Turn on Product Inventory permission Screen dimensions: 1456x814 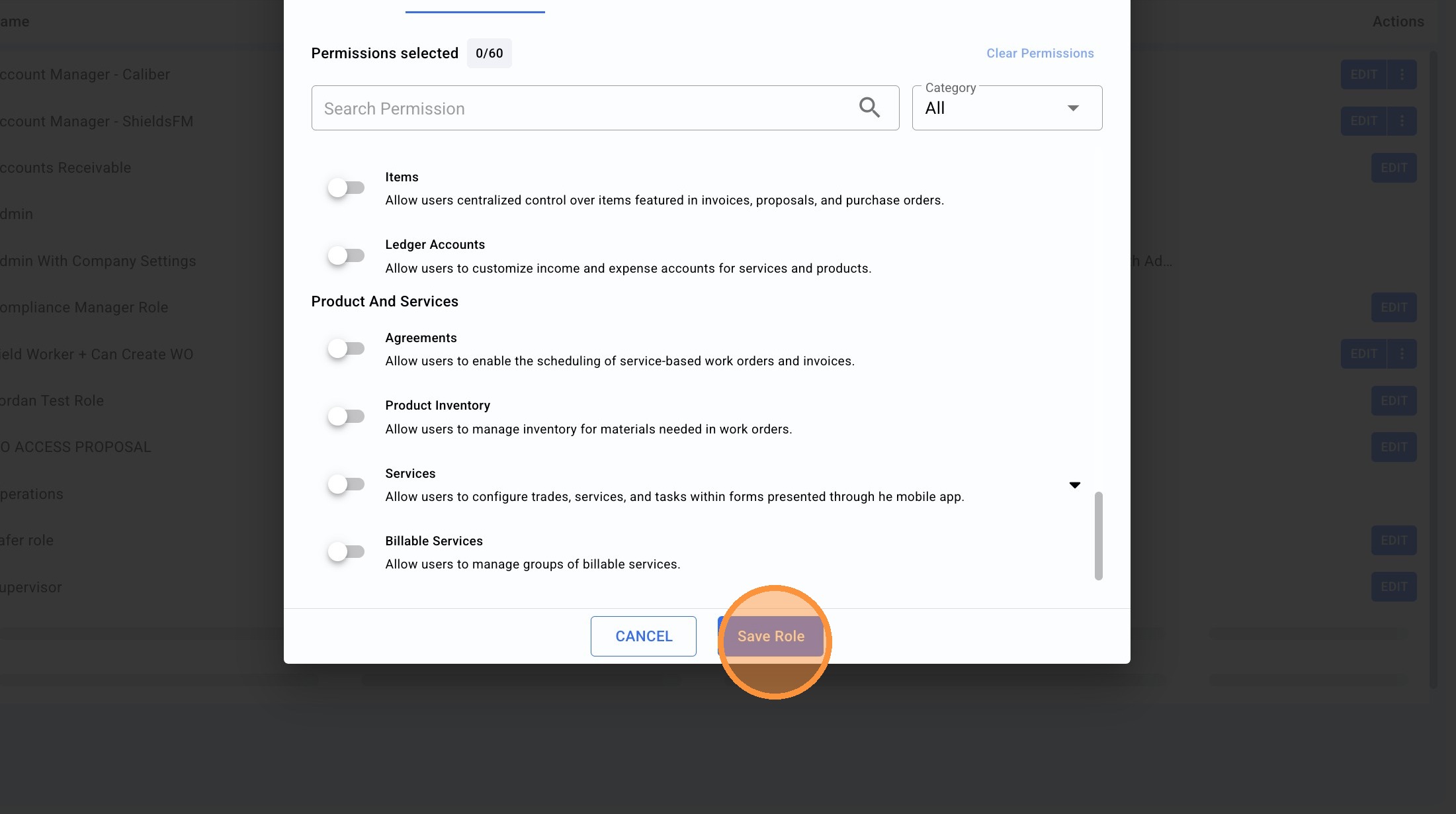click(346, 416)
